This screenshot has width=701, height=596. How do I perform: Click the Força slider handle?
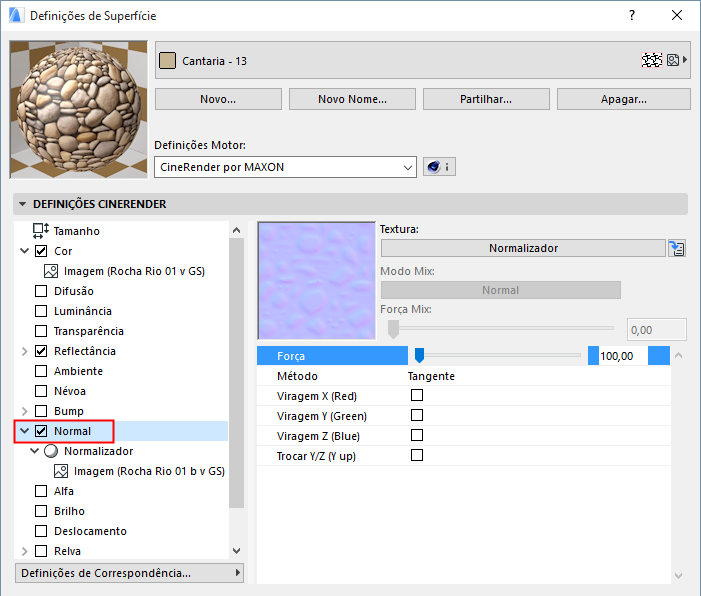pyautogui.click(x=419, y=355)
